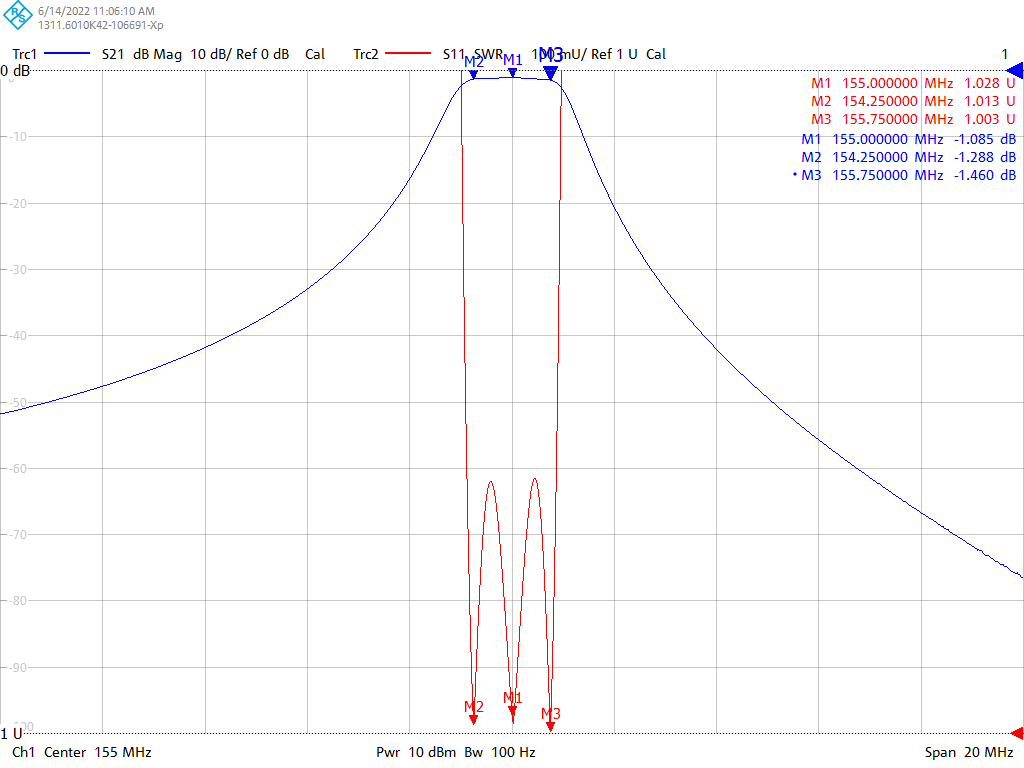Screen dimensions: 1024x768
Task: Click the Trc2 trace label
Action: click(x=366, y=54)
